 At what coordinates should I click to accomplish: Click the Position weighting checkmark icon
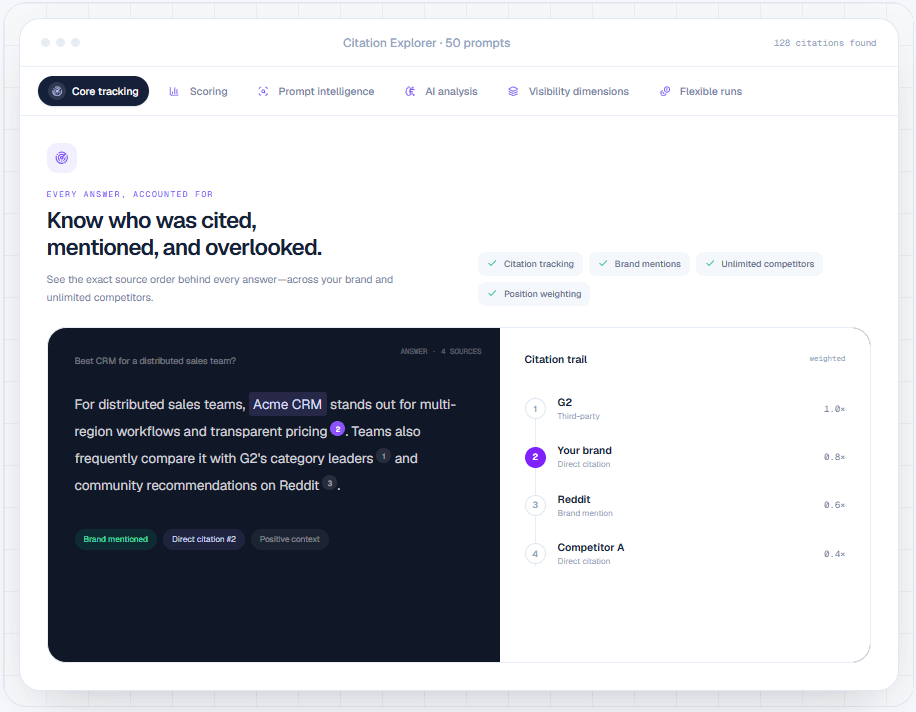(x=492, y=293)
